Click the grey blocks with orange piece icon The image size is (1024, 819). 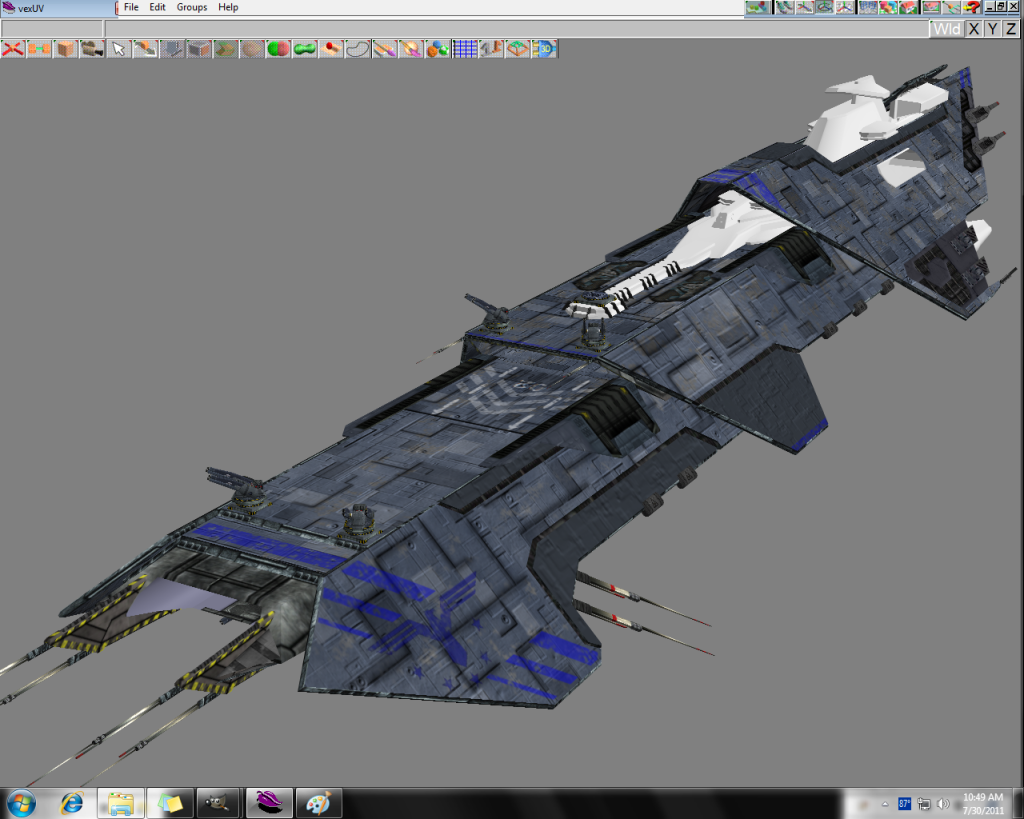coord(491,49)
